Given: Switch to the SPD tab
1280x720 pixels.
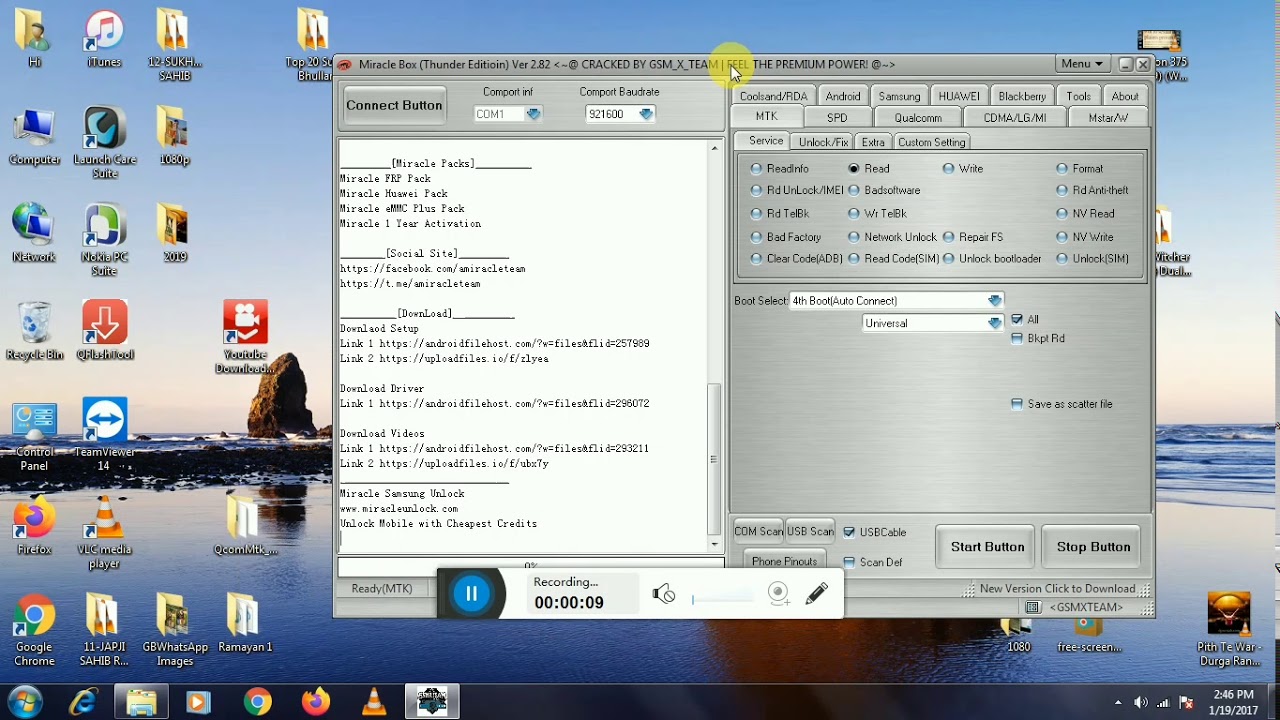Looking at the screenshot, I should tap(837, 117).
